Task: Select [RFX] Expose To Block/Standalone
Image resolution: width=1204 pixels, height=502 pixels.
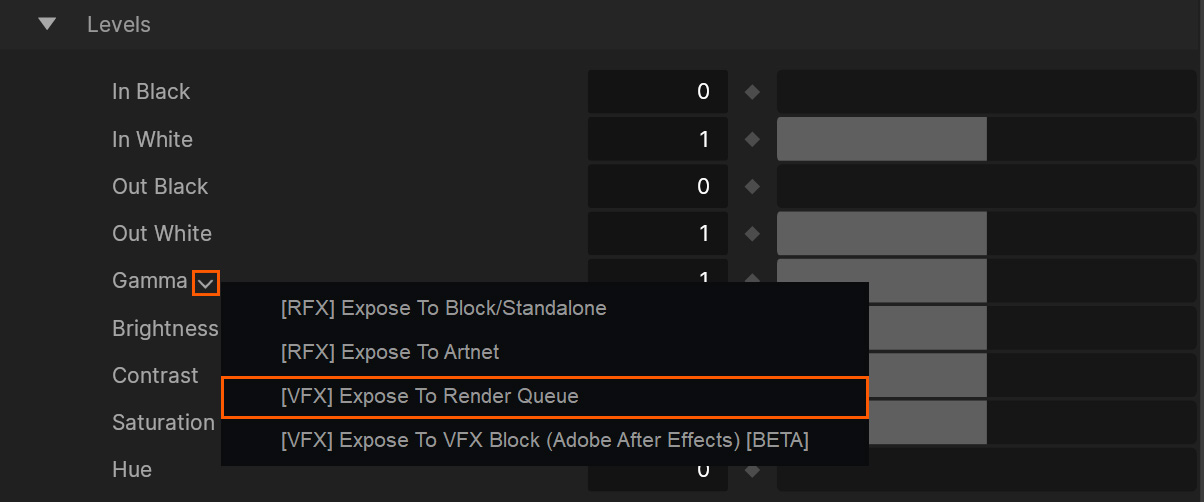Action: 444,308
